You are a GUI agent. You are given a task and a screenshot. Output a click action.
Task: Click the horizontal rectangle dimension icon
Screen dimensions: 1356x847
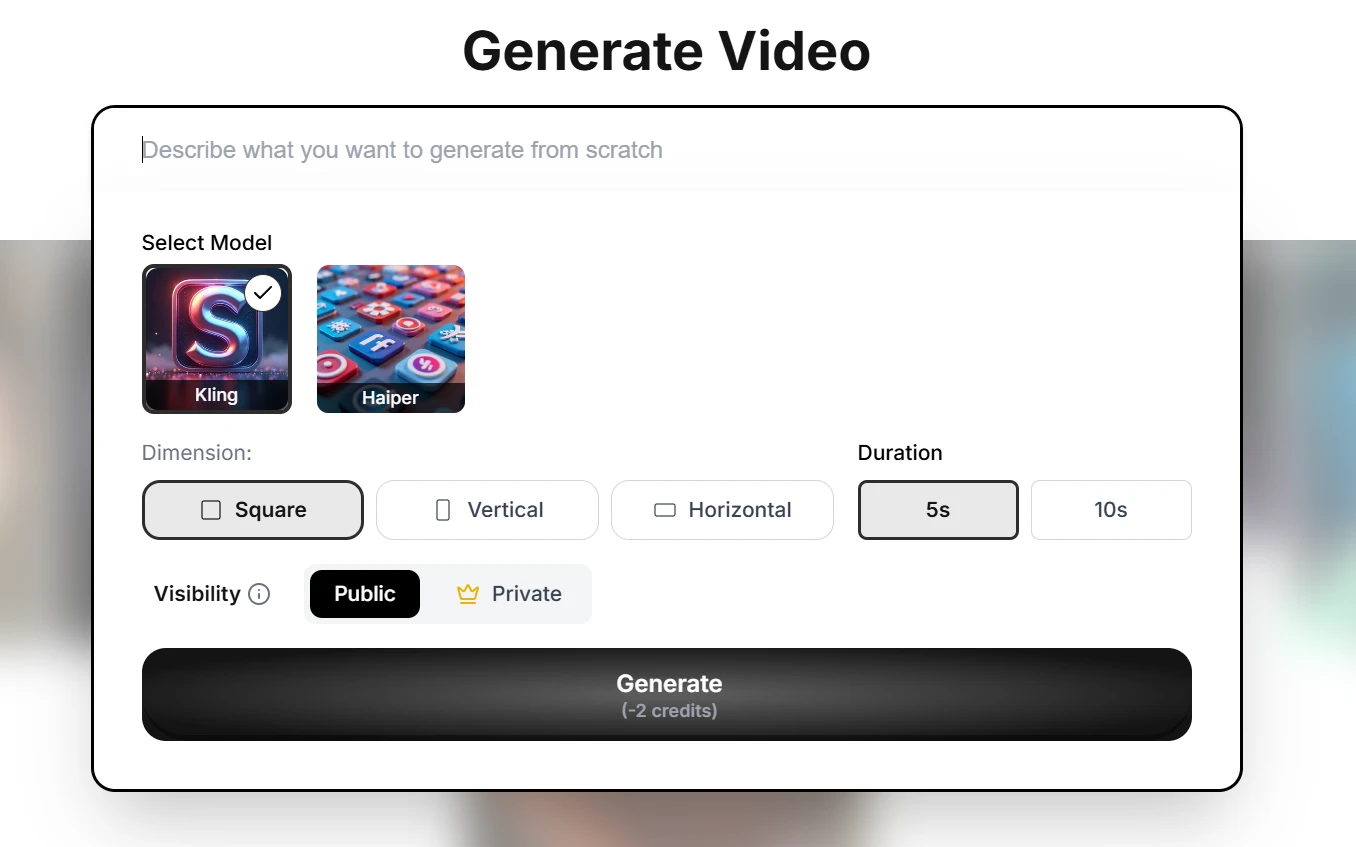pyautogui.click(x=665, y=510)
